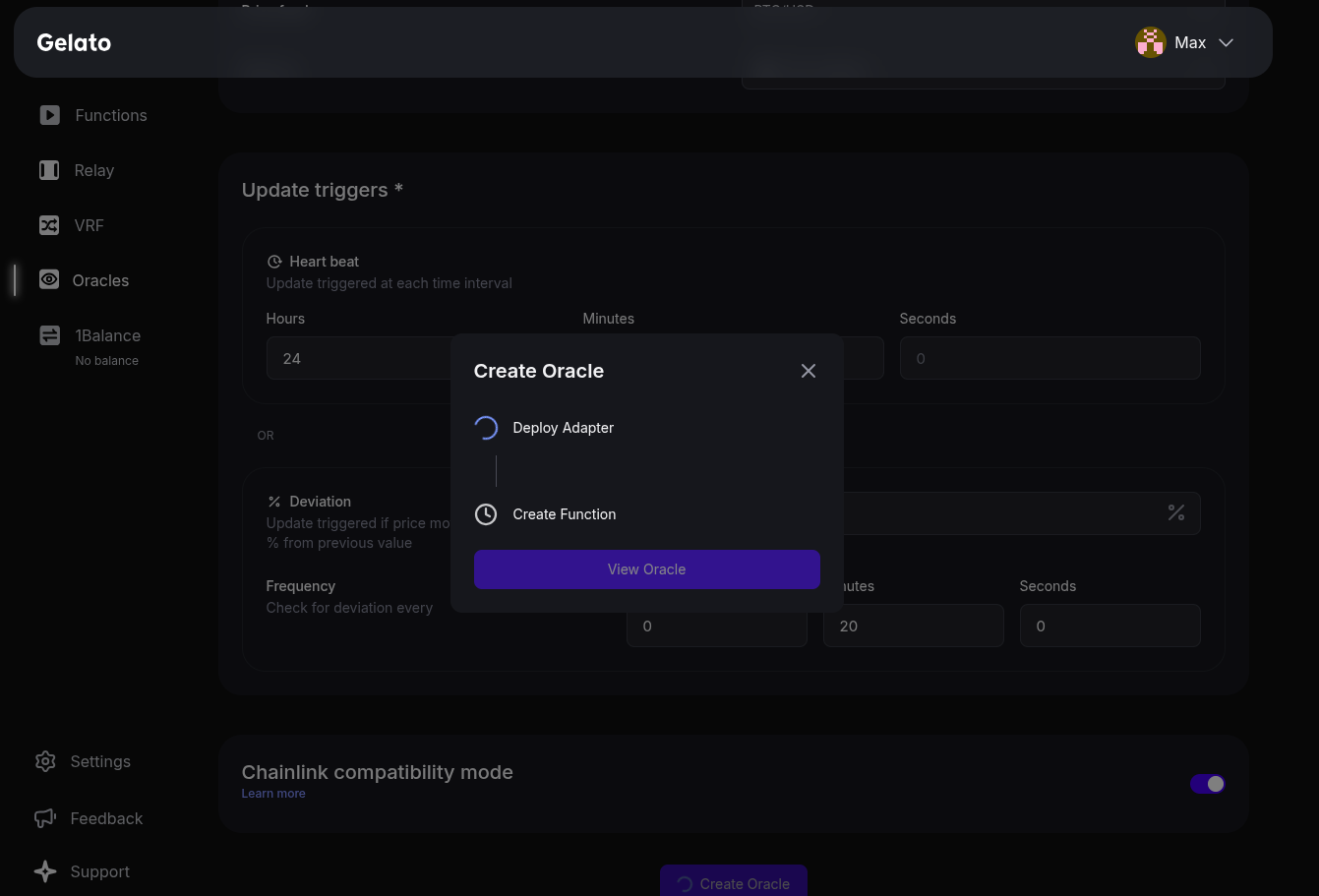Click the Create Function step label
Viewport: 1319px width, 896px height.
tap(565, 514)
